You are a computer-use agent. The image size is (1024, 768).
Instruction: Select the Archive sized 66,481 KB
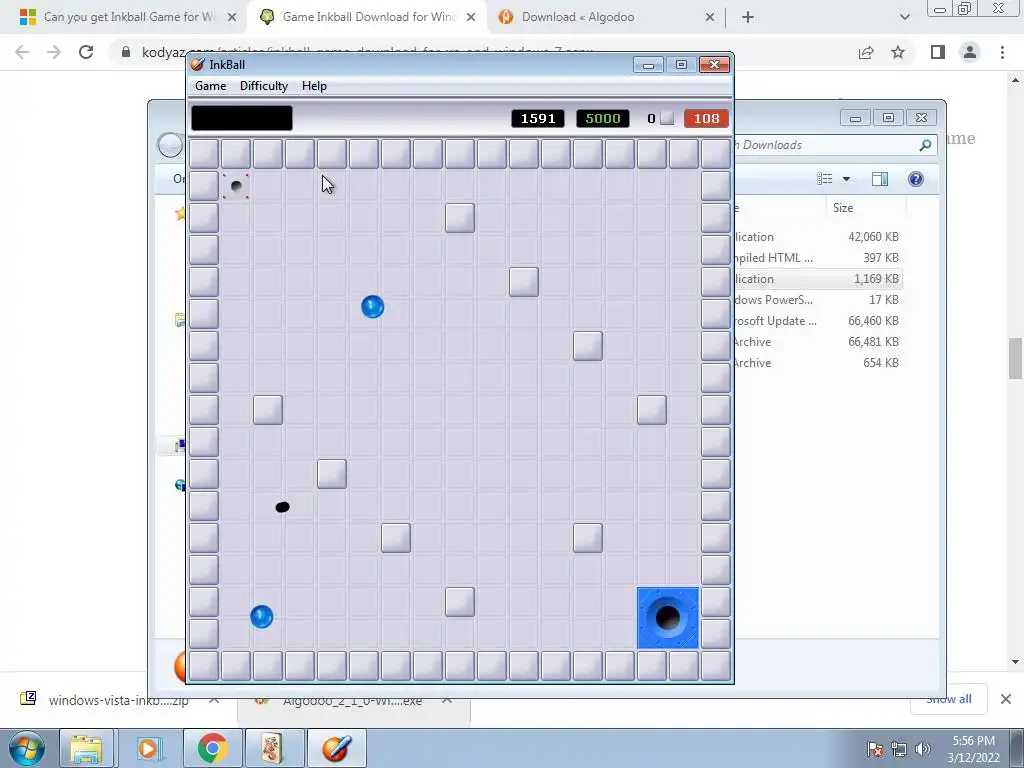pos(816,341)
